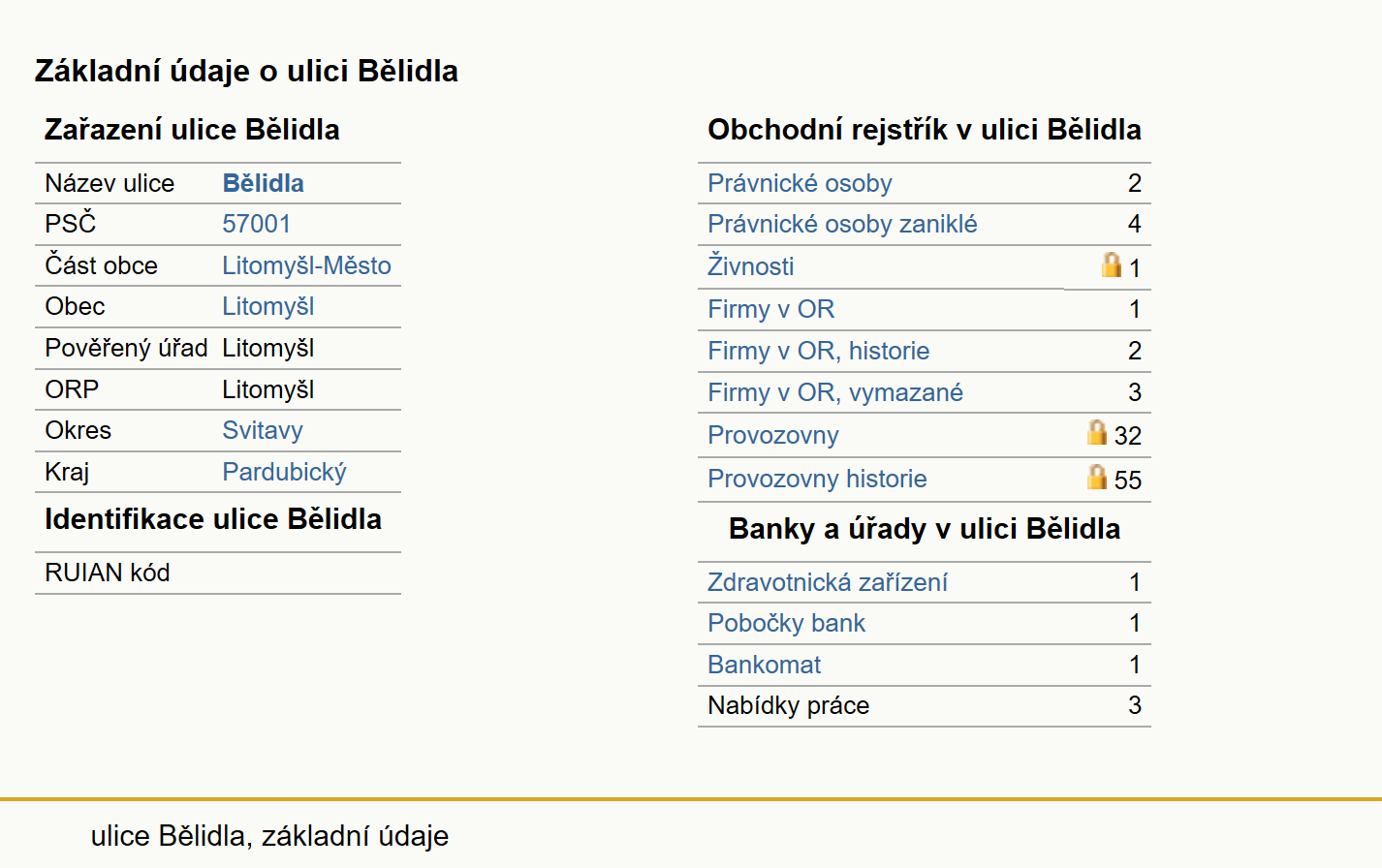Open Právnické osoby zaniklé listing
1382x868 pixels.
click(842, 224)
